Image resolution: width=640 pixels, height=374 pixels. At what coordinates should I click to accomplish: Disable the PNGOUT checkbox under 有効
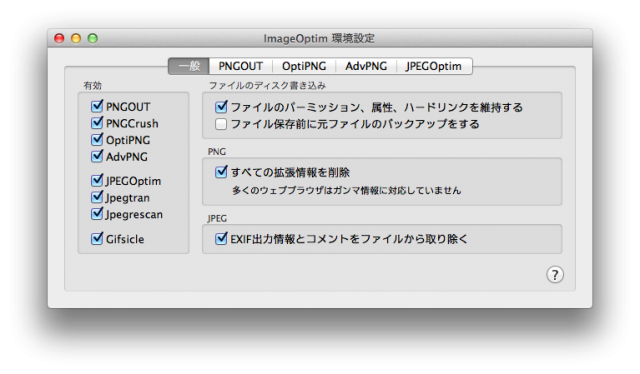click(97, 106)
